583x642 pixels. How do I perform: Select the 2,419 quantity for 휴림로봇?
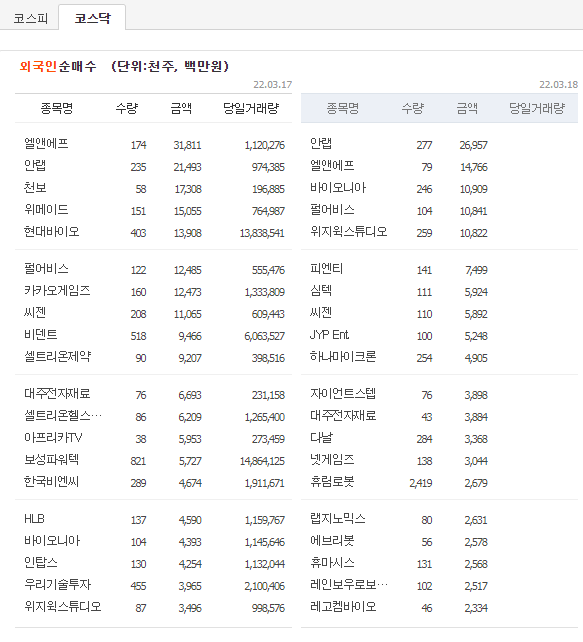420,483
